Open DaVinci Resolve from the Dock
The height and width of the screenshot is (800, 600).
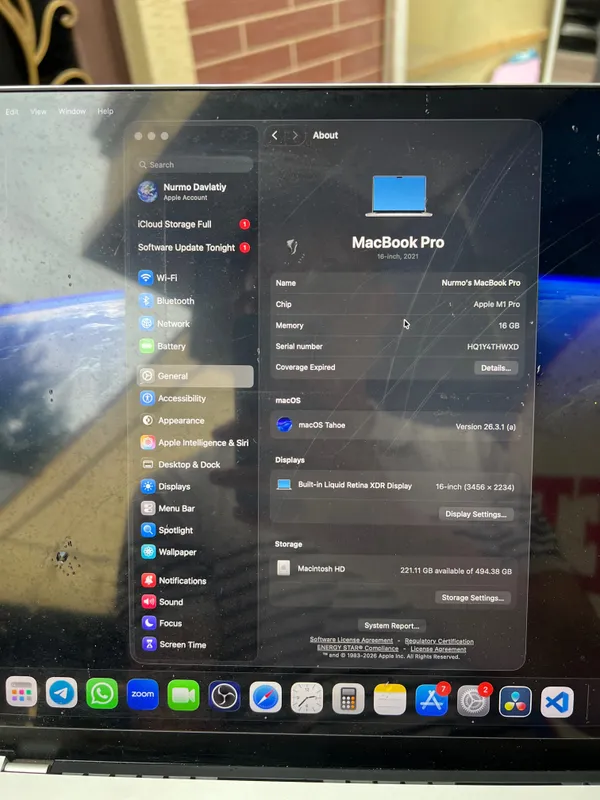pyautogui.click(x=515, y=702)
